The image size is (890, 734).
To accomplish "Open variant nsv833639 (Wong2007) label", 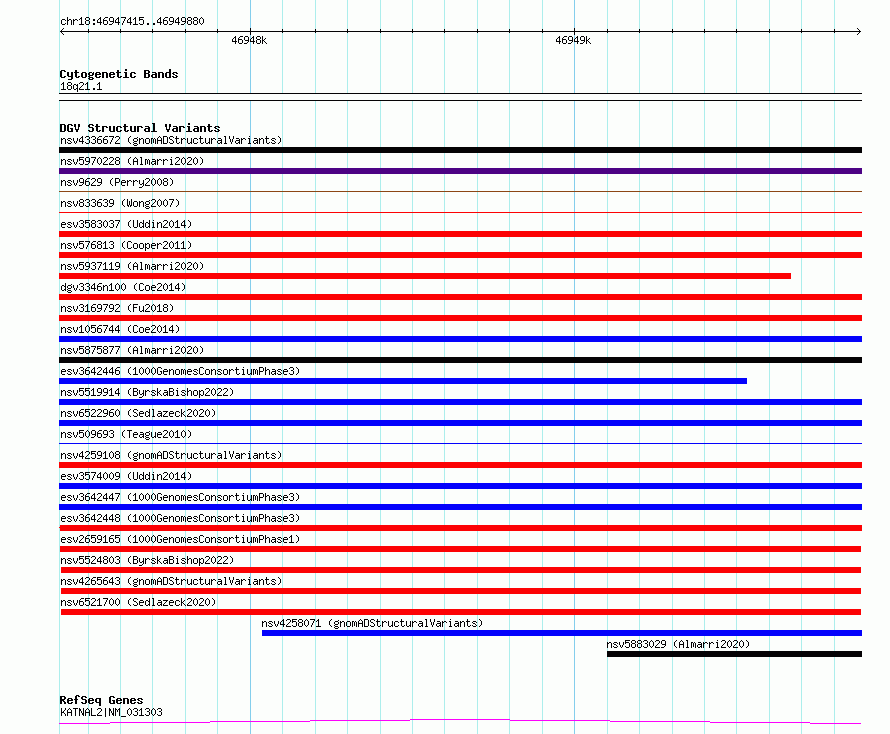I will point(120,203).
